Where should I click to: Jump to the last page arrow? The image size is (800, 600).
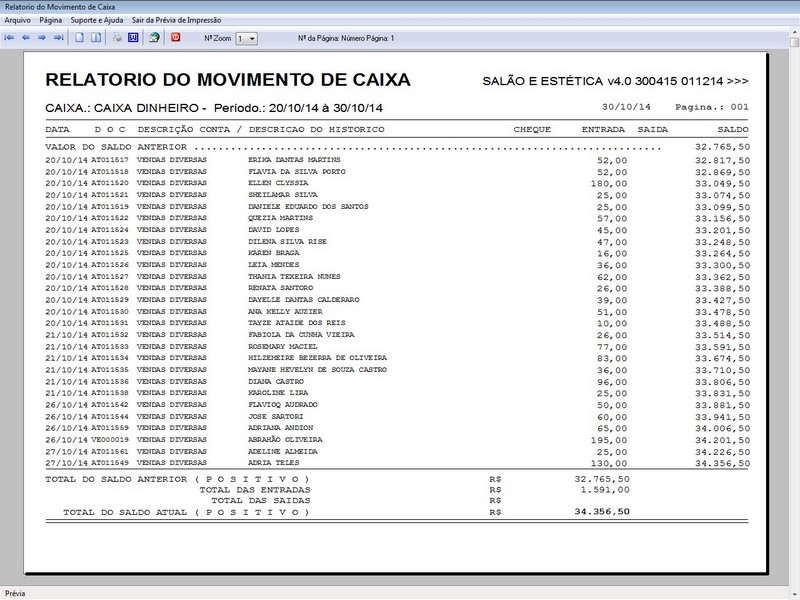point(58,38)
